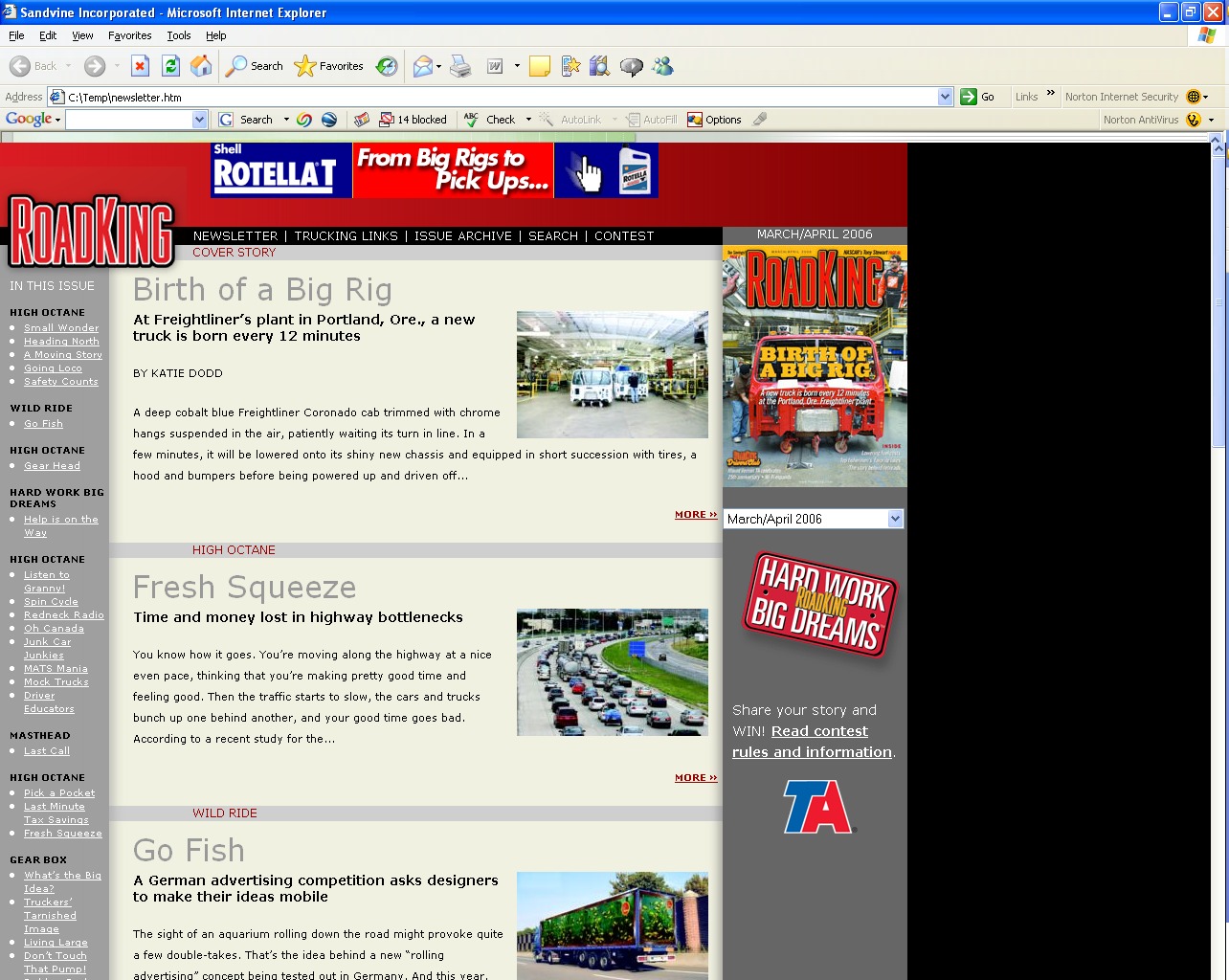Image resolution: width=1229 pixels, height=980 pixels.
Task: Toggle the Google toolbar popup blocker
Action: 413,120
